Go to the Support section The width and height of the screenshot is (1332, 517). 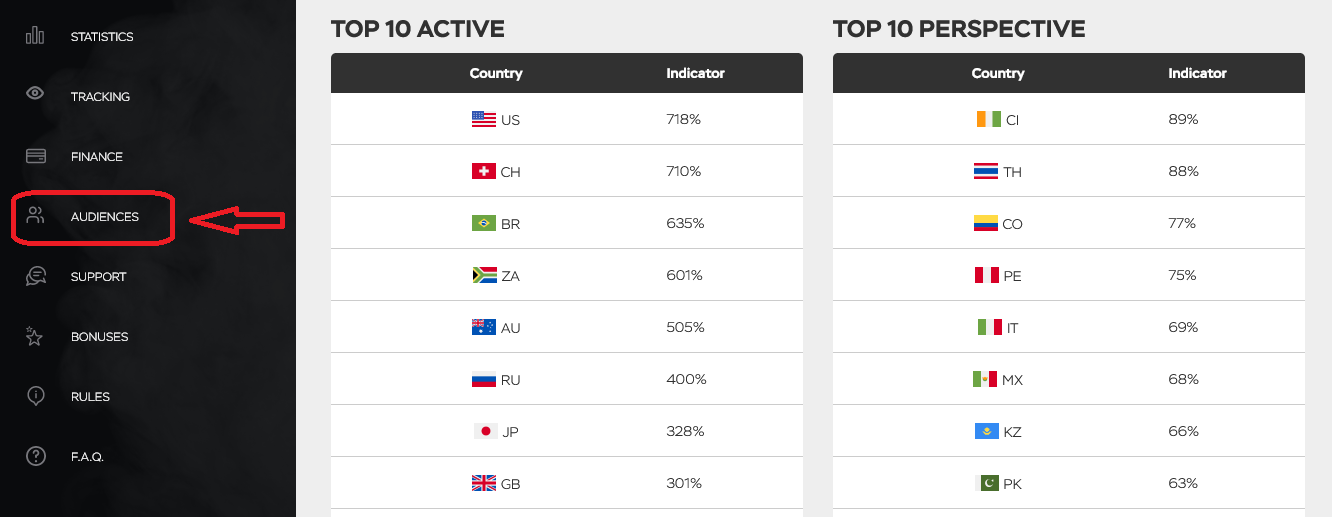(x=98, y=277)
